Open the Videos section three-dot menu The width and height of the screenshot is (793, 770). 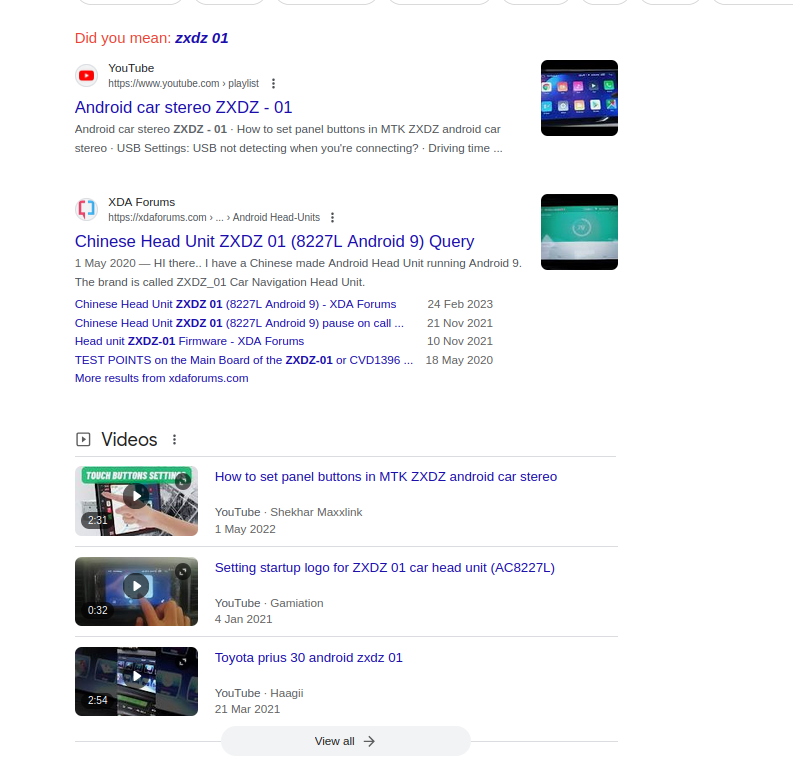[x=174, y=439]
